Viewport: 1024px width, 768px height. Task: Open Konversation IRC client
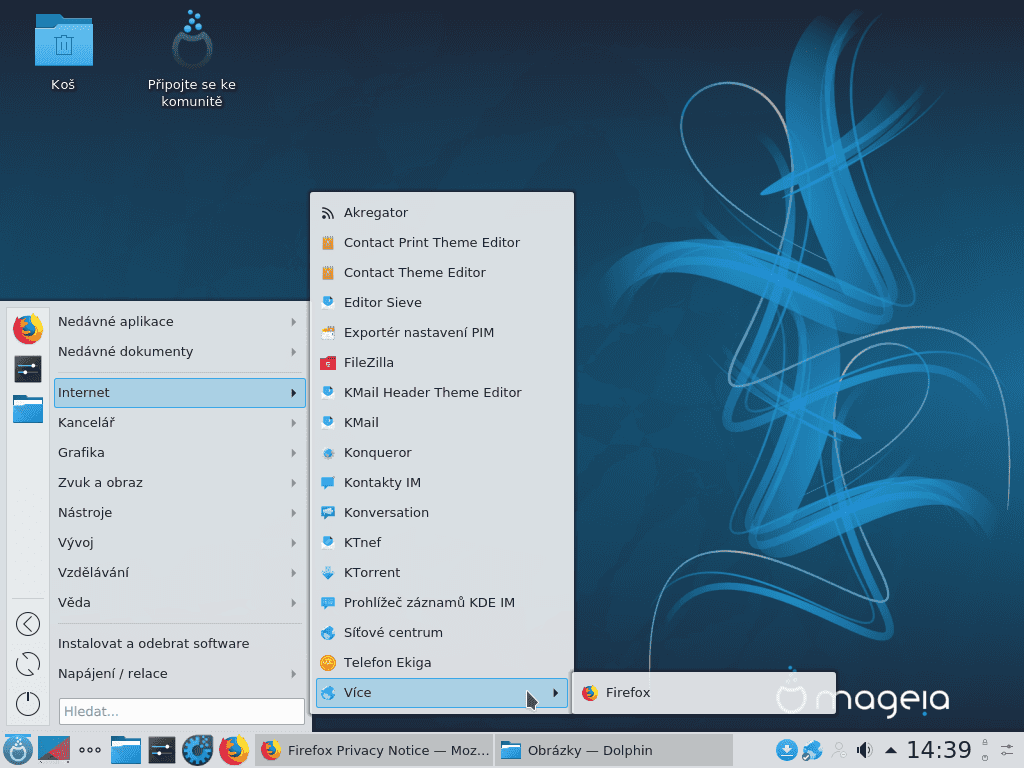pyautogui.click(x=385, y=512)
